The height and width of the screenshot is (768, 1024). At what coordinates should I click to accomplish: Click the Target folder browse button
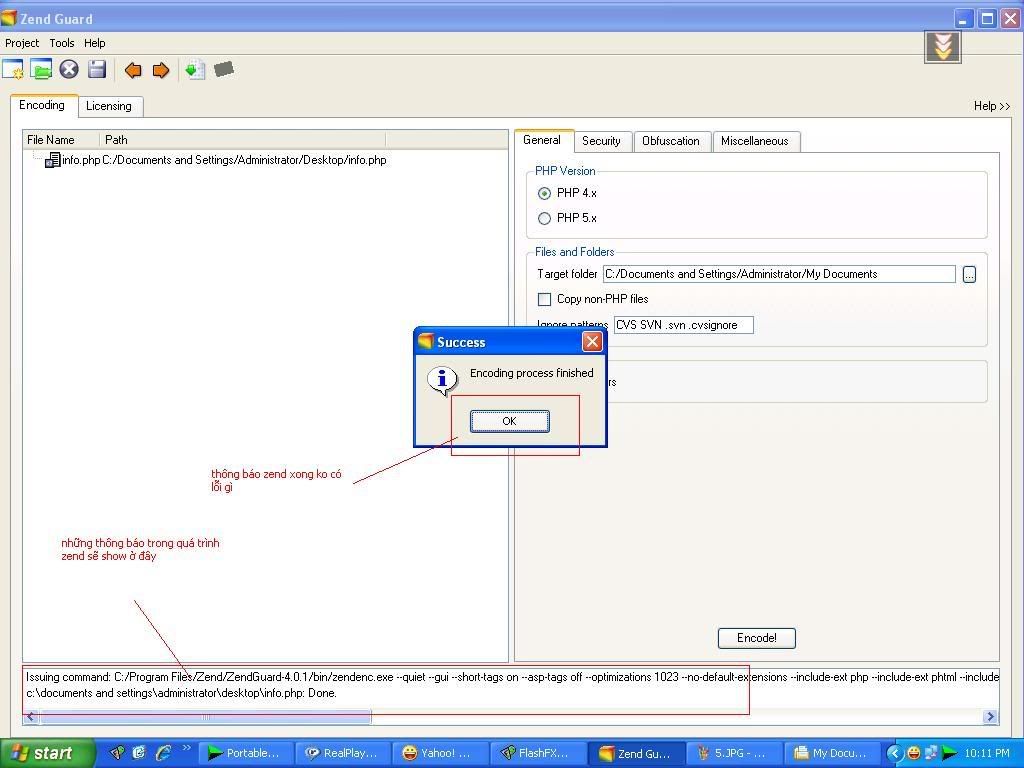pos(969,274)
